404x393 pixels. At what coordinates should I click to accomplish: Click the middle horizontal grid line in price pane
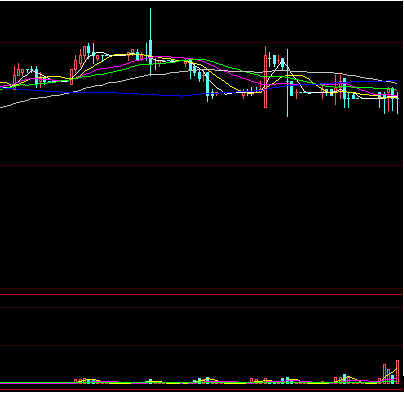point(202,165)
